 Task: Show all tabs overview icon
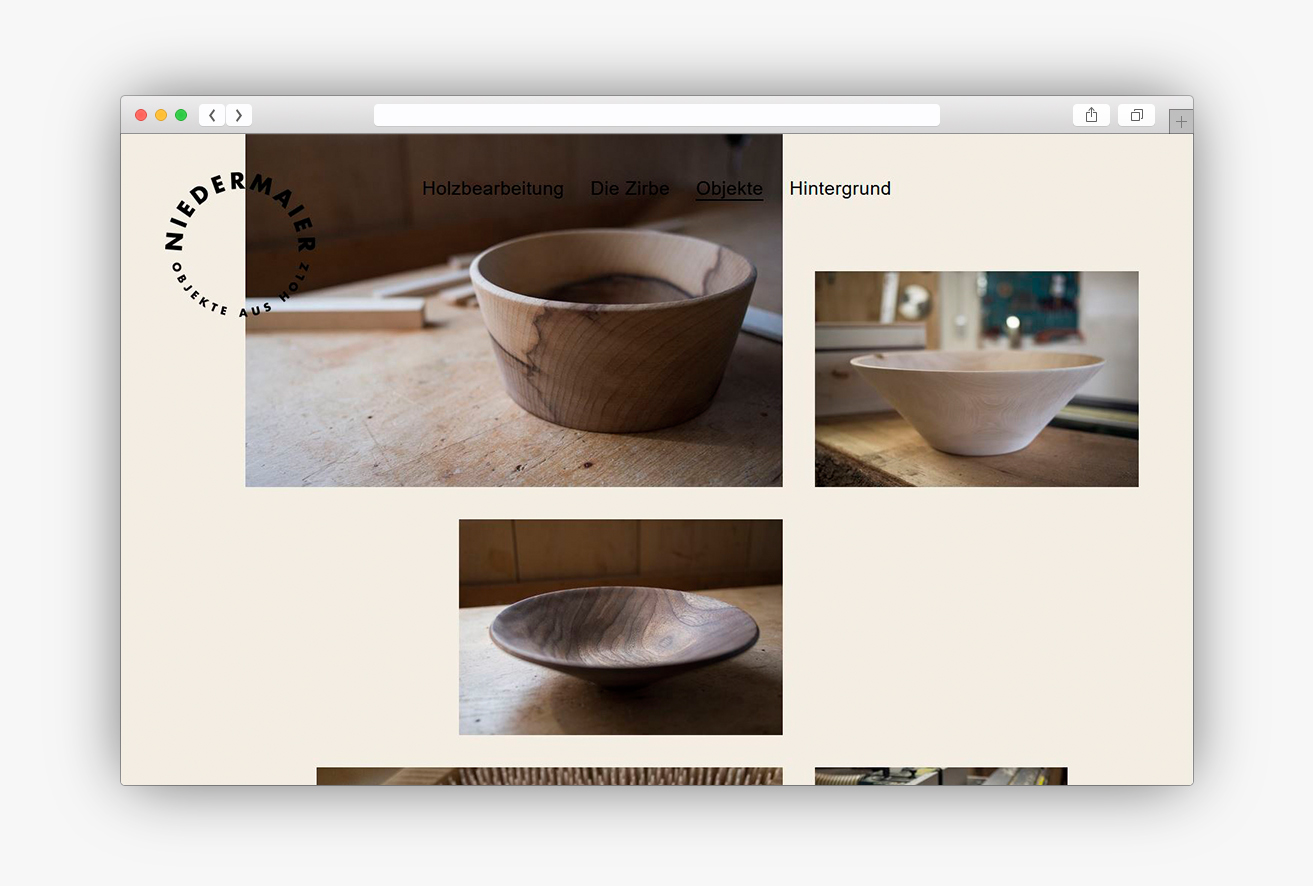click(1136, 115)
